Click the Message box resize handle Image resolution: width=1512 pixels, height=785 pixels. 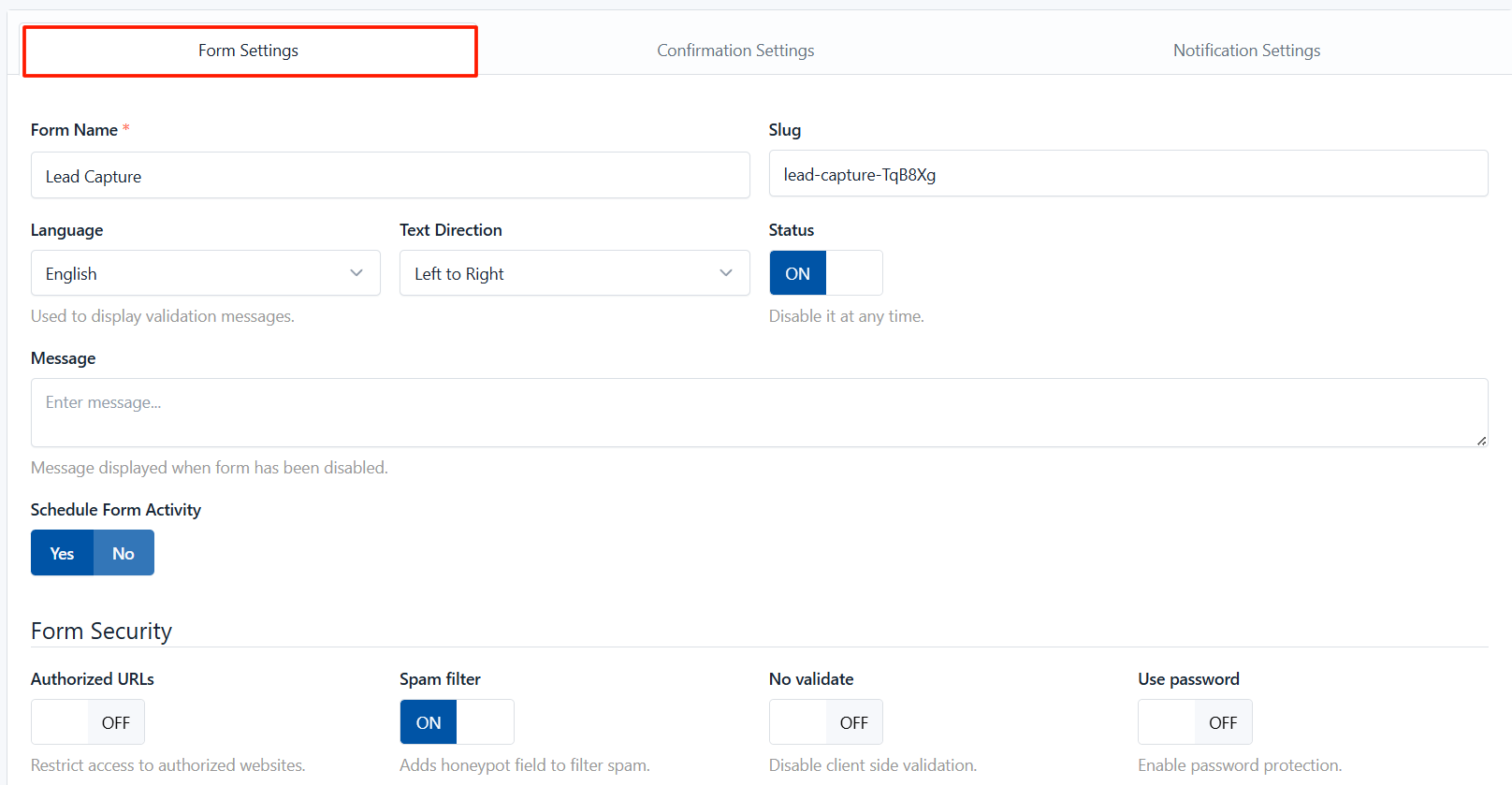1482,441
